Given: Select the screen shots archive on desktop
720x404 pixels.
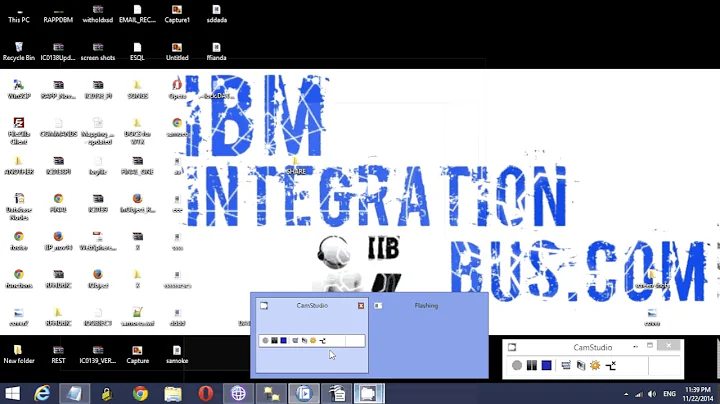Looking at the screenshot, I should 98,51.
